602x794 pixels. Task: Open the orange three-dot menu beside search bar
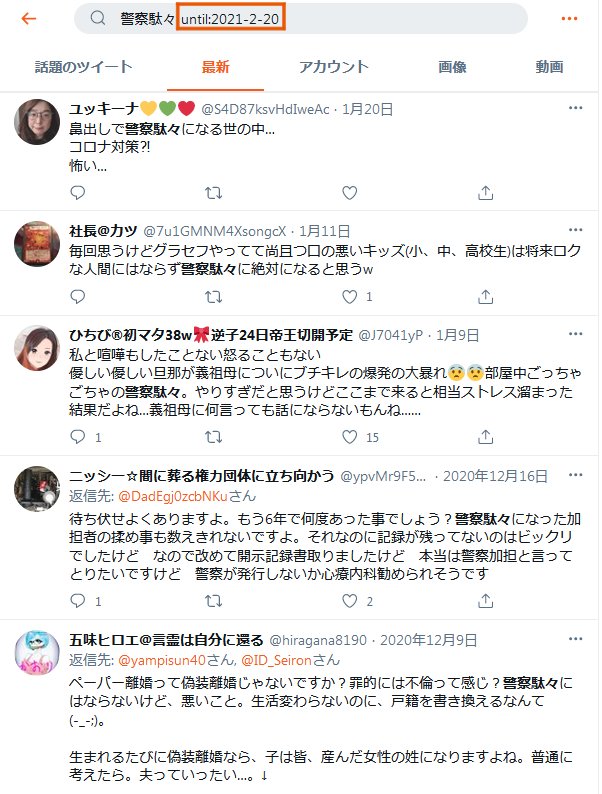point(570,19)
